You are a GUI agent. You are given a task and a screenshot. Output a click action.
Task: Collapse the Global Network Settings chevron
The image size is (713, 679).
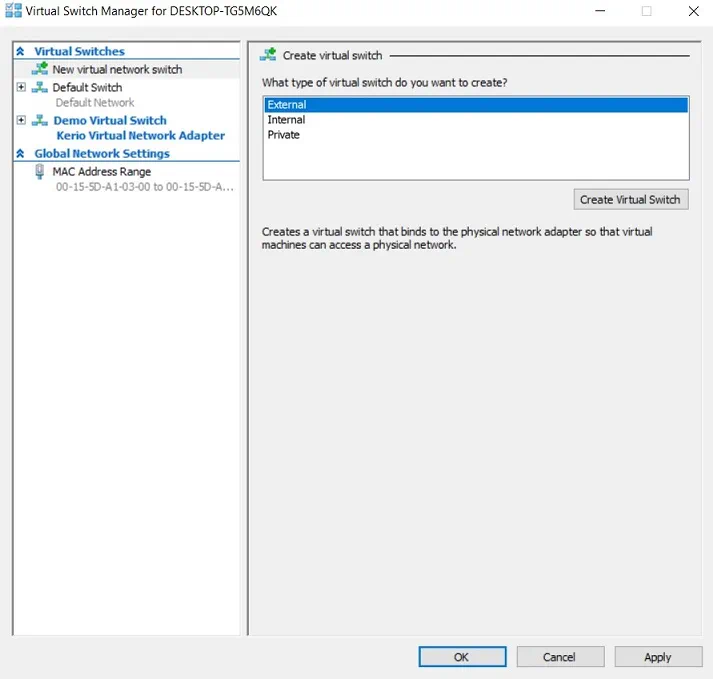(x=20, y=154)
